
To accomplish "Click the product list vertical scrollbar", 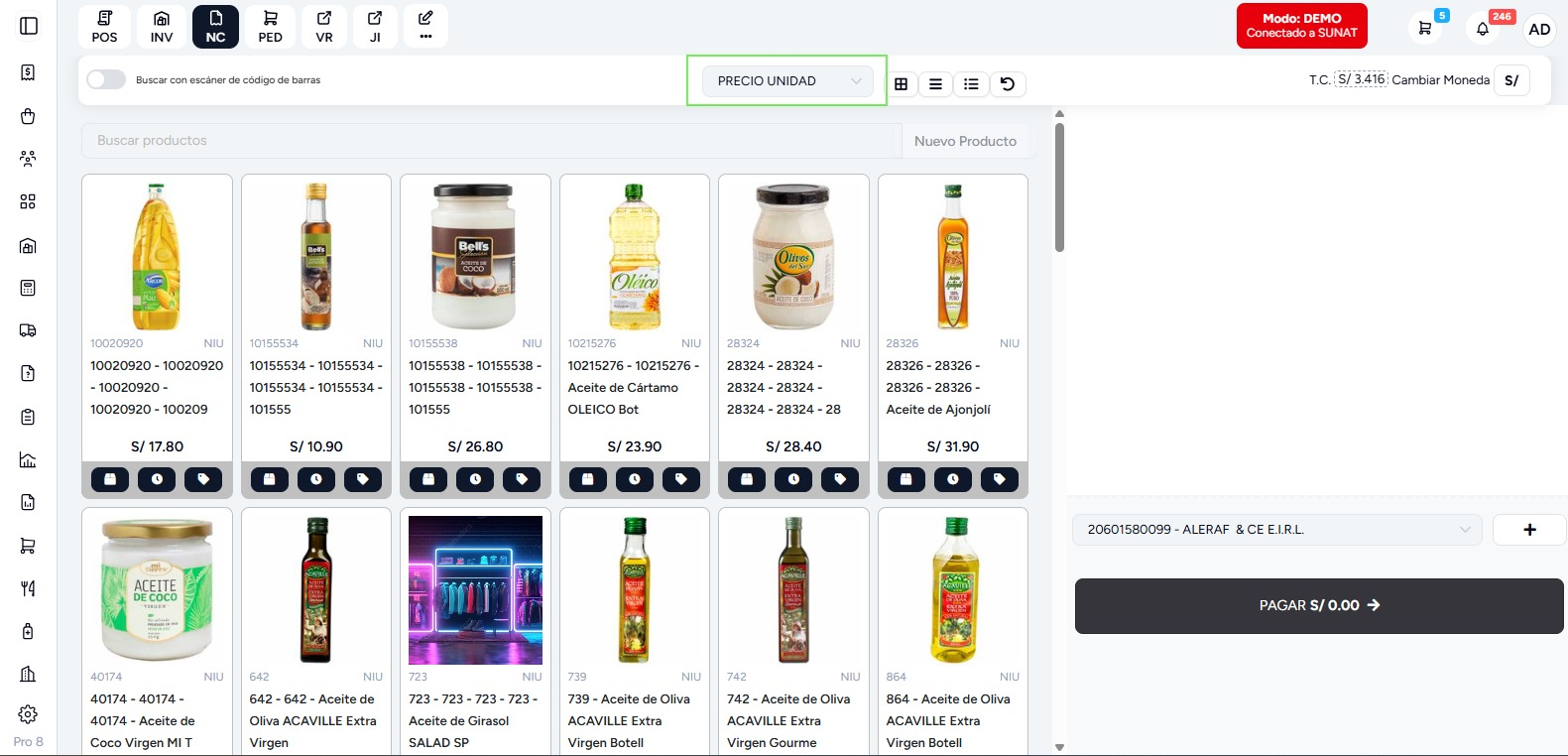I will pos(1059,187).
